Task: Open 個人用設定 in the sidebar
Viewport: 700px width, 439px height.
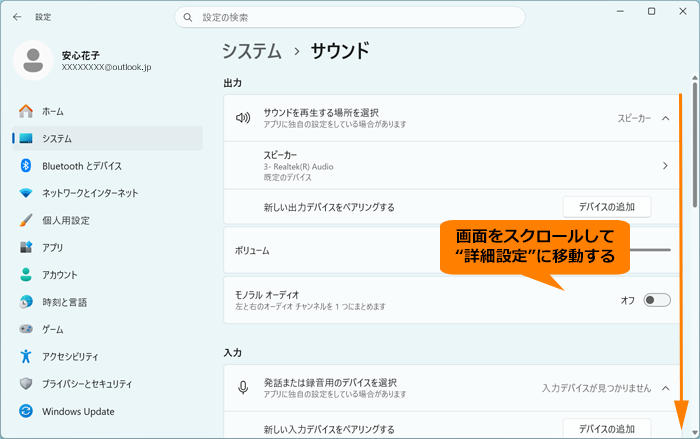Action: [x=107, y=220]
